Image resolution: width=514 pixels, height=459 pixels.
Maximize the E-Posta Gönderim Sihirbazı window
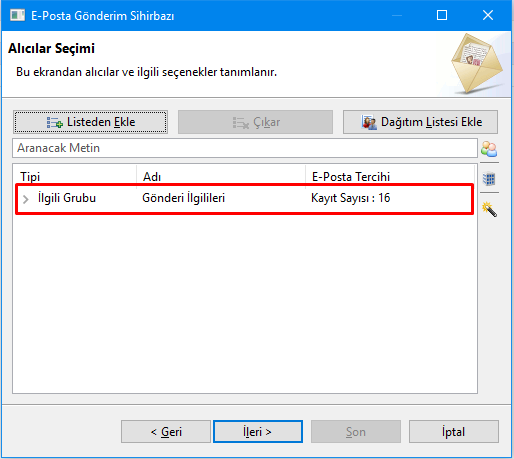pos(442,15)
